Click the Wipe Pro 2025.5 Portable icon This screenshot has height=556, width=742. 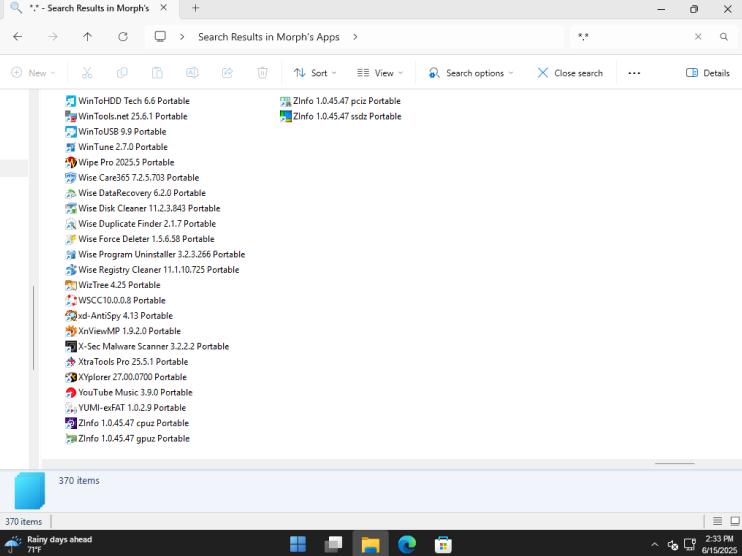[x=71, y=162]
